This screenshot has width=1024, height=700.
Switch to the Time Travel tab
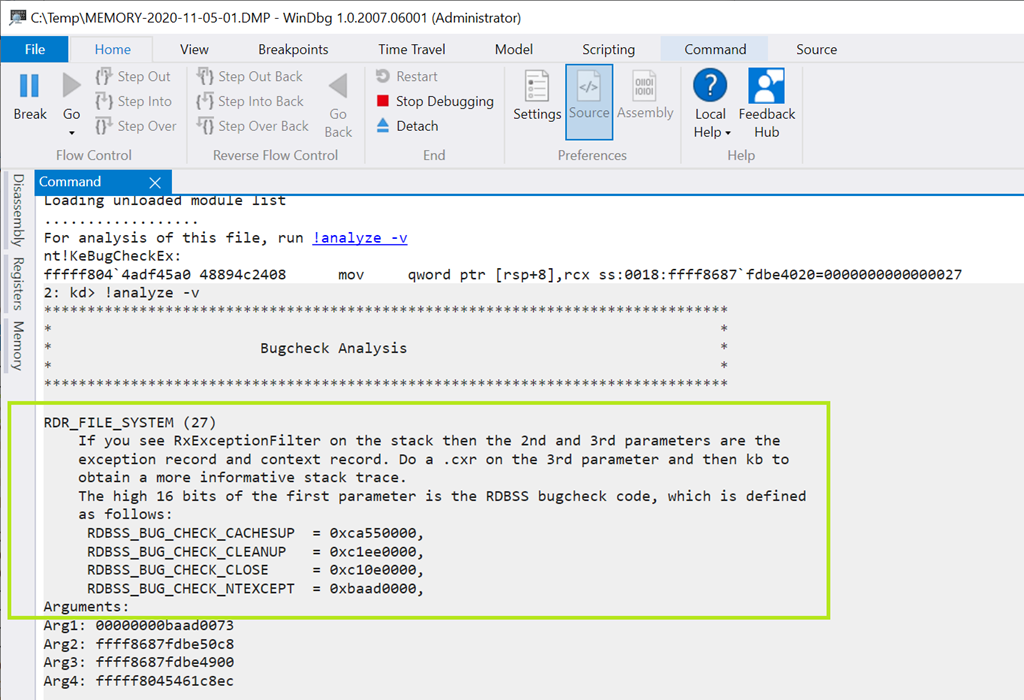[x=412, y=49]
